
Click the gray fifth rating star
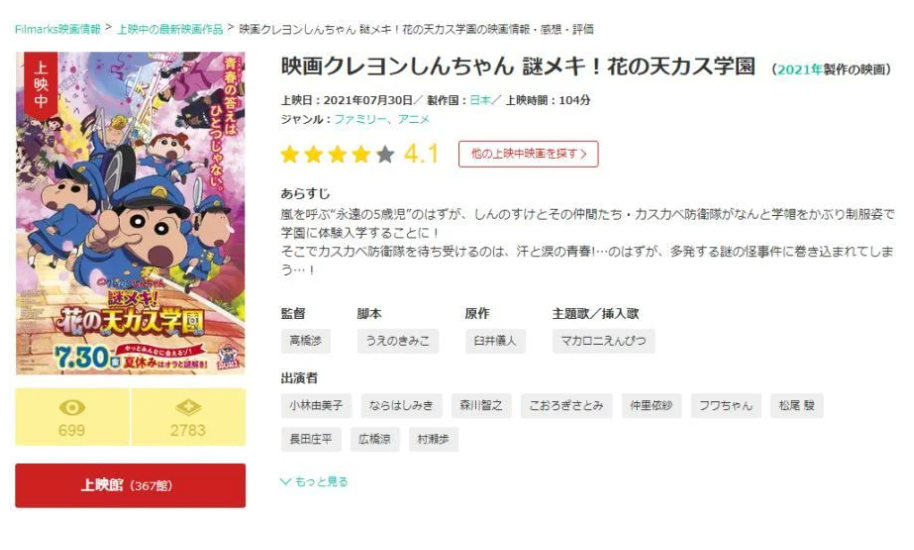coord(385,154)
